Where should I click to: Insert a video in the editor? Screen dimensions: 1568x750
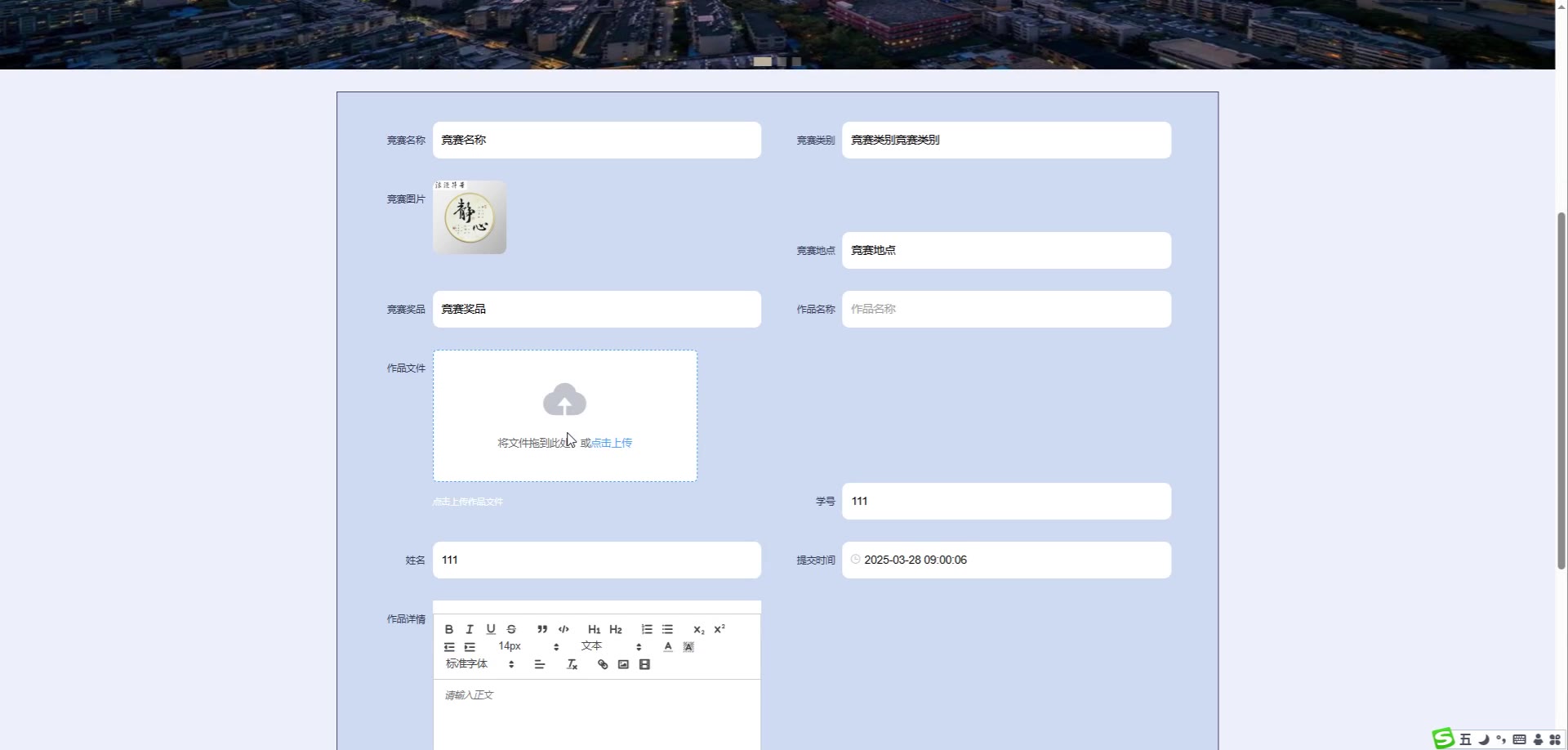point(644,664)
